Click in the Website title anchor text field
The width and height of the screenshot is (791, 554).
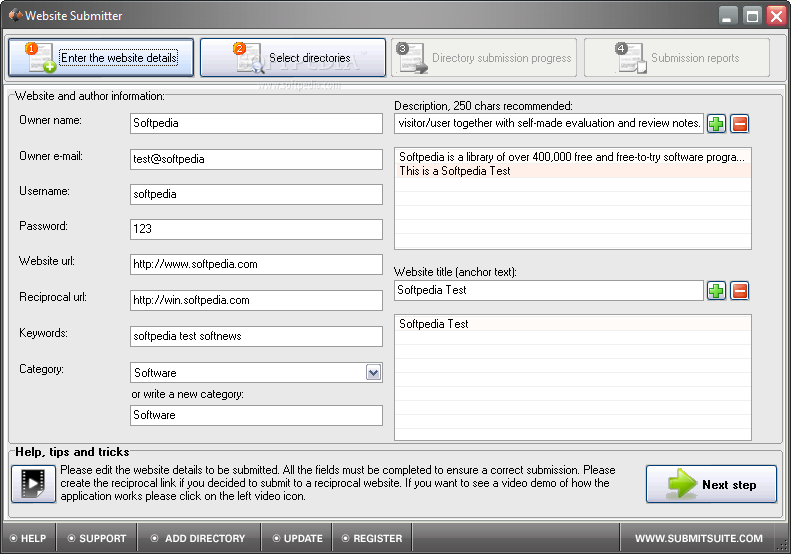(x=548, y=290)
